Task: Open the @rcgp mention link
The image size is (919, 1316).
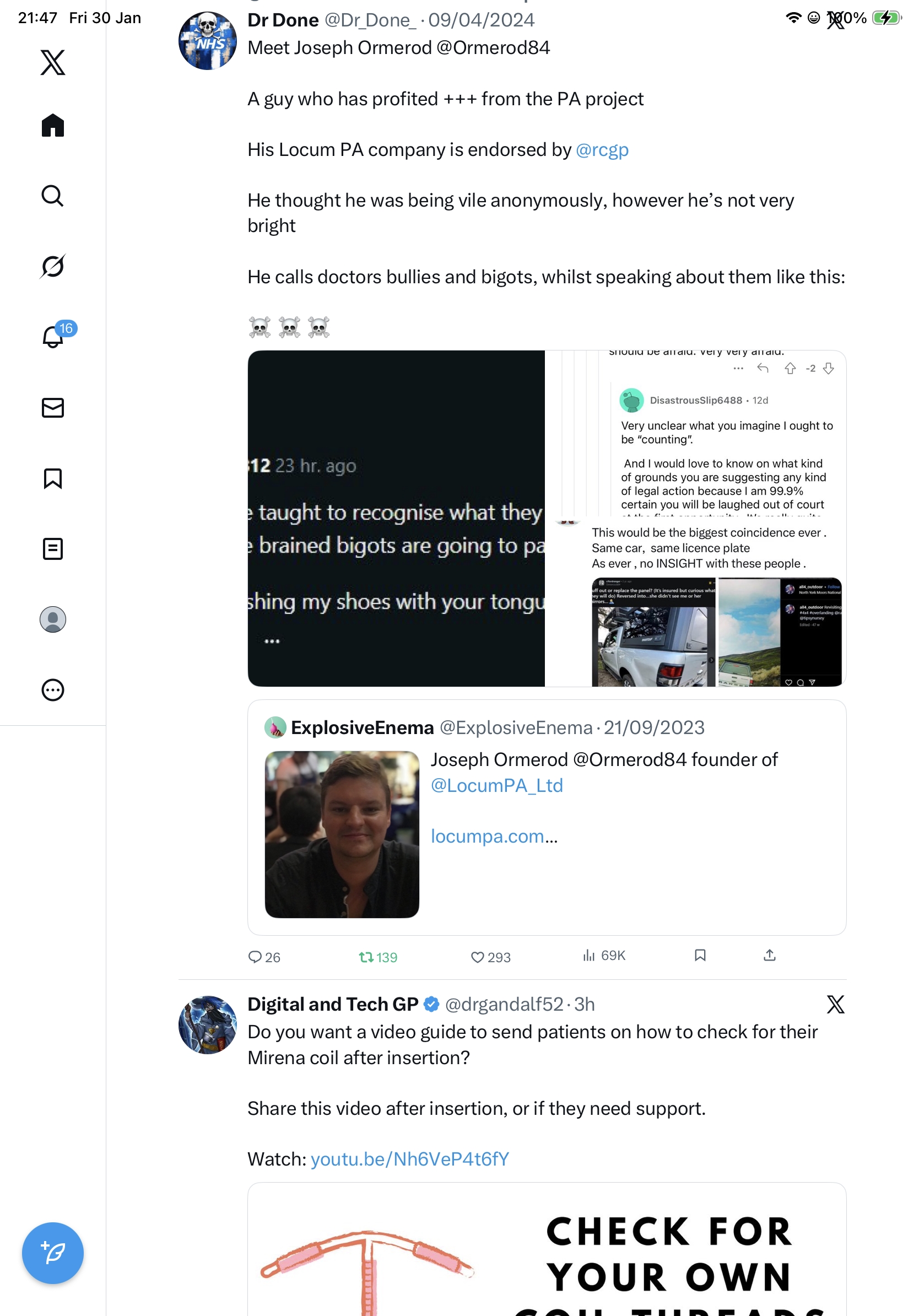Action: coord(602,149)
